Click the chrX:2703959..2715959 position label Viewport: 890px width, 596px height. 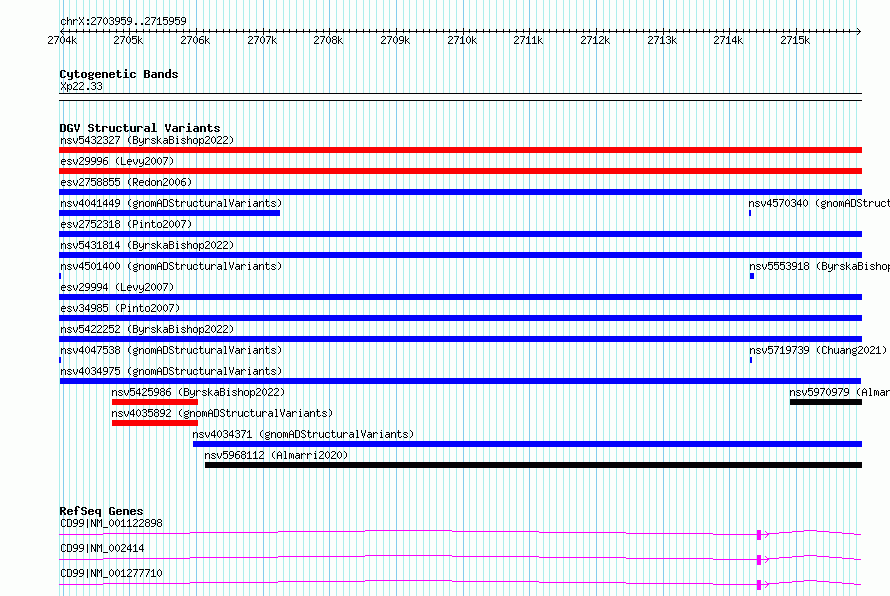(123, 22)
